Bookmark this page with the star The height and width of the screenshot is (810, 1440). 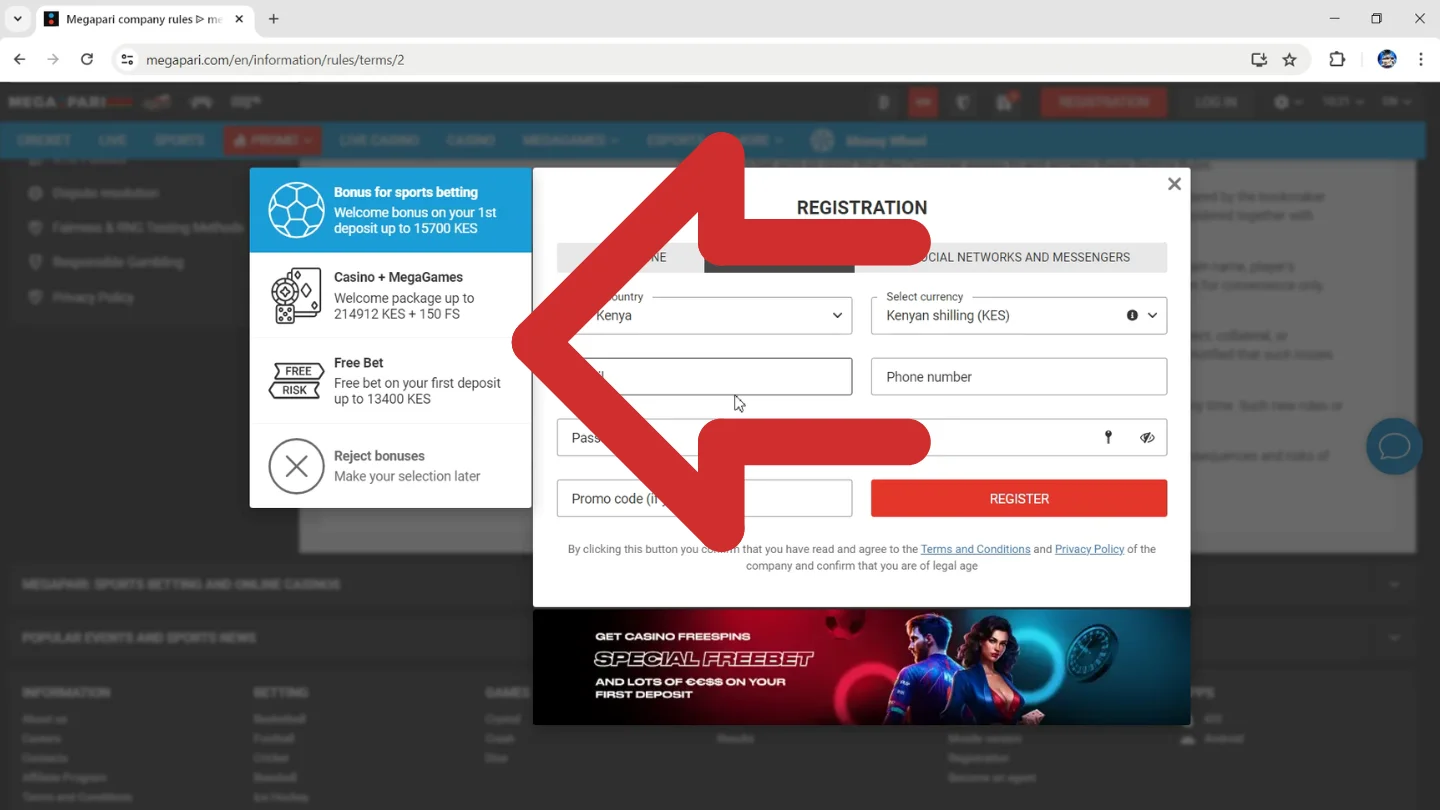pos(1290,60)
